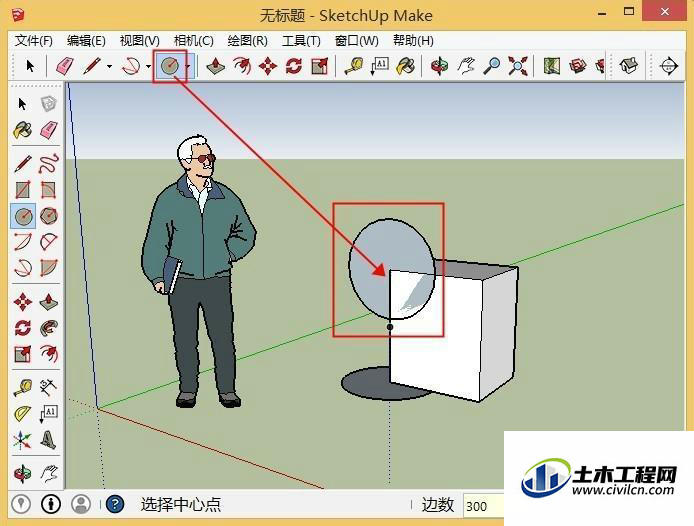Select the Offset tool in left palette
This screenshot has width=694, height=526.
point(49,354)
